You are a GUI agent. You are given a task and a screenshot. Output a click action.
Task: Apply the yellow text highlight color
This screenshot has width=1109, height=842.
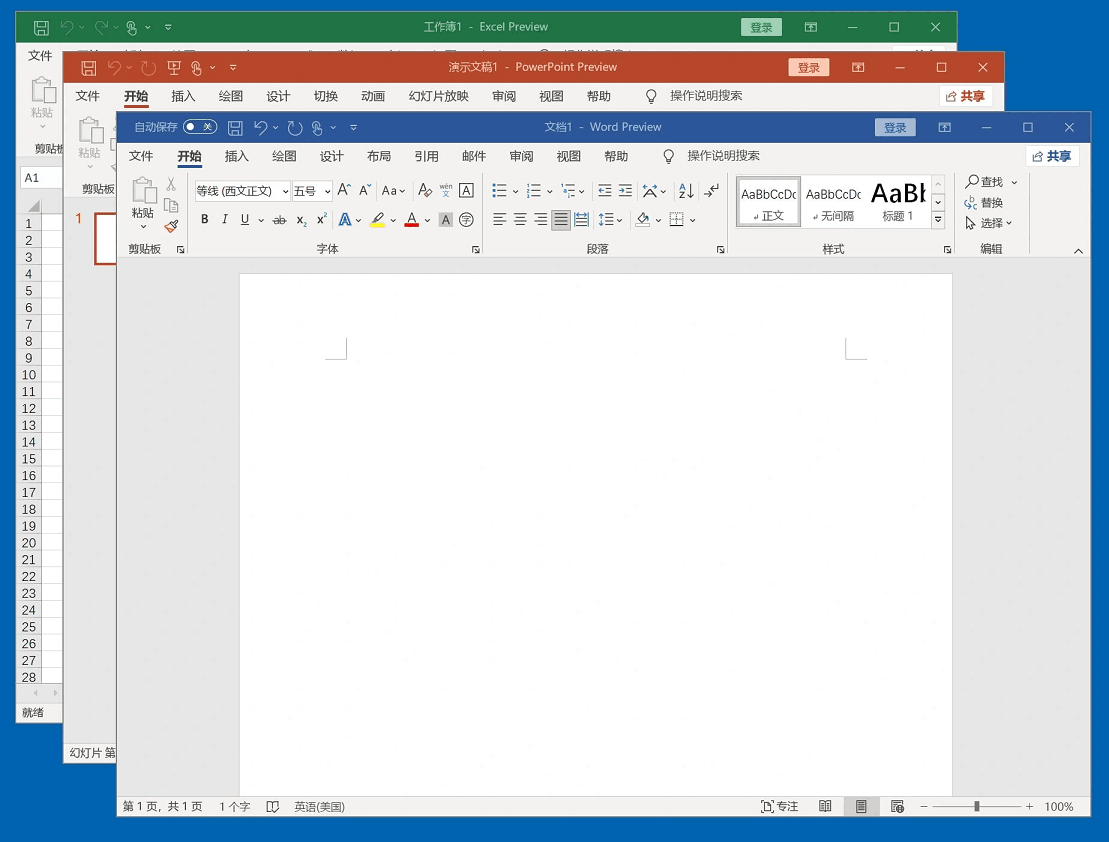(378, 220)
